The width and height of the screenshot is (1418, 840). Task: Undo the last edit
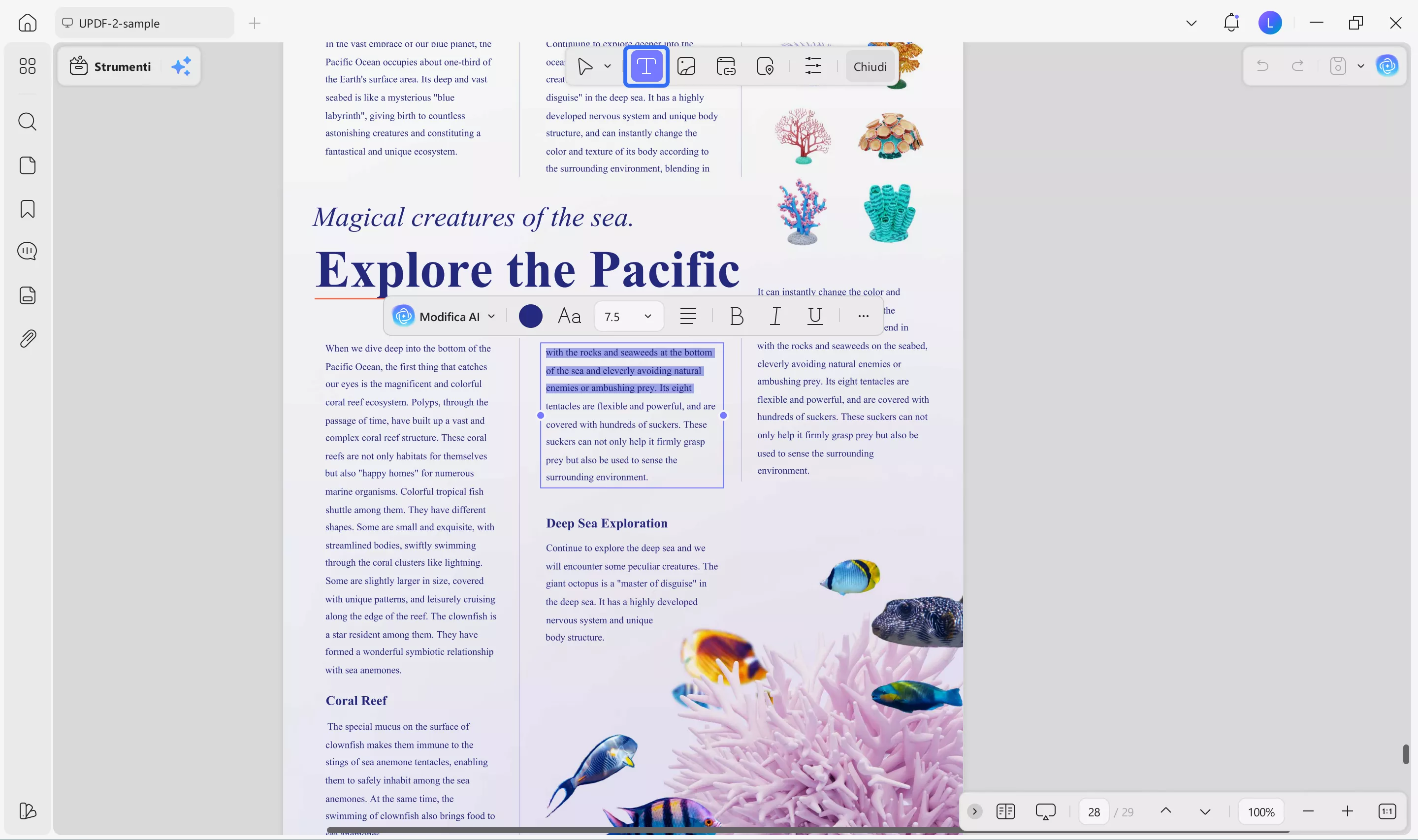(x=1262, y=65)
